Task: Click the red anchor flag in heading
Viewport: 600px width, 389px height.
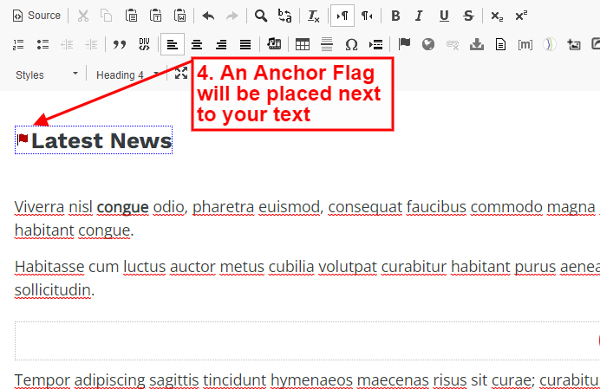Action: coord(23,139)
